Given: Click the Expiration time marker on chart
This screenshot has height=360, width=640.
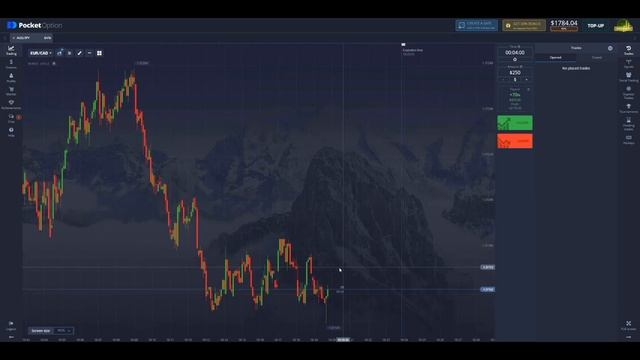Looking at the screenshot, I should click(403, 44).
